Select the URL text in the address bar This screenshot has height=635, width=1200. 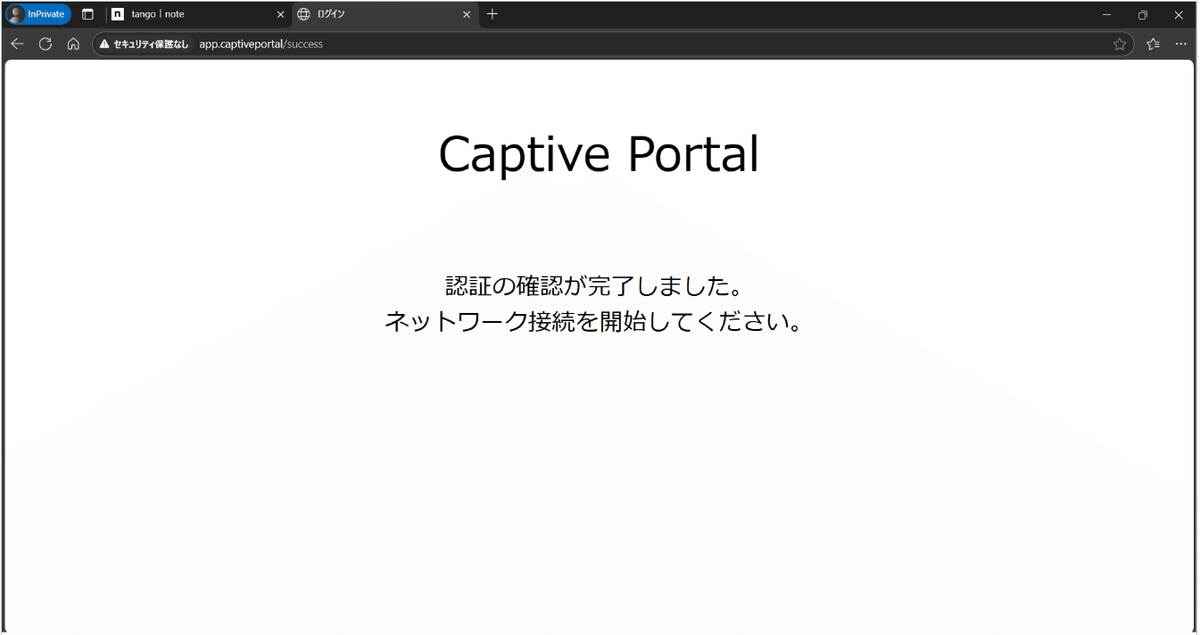[262, 44]
